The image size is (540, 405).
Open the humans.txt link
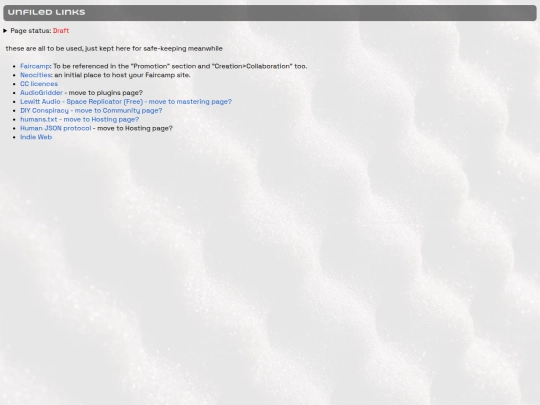[x=80, y=120]
